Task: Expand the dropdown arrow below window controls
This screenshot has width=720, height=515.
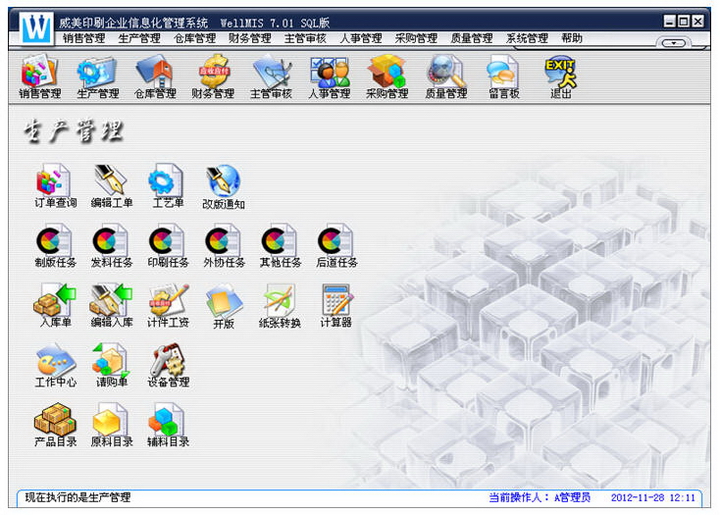Action: 676,43
